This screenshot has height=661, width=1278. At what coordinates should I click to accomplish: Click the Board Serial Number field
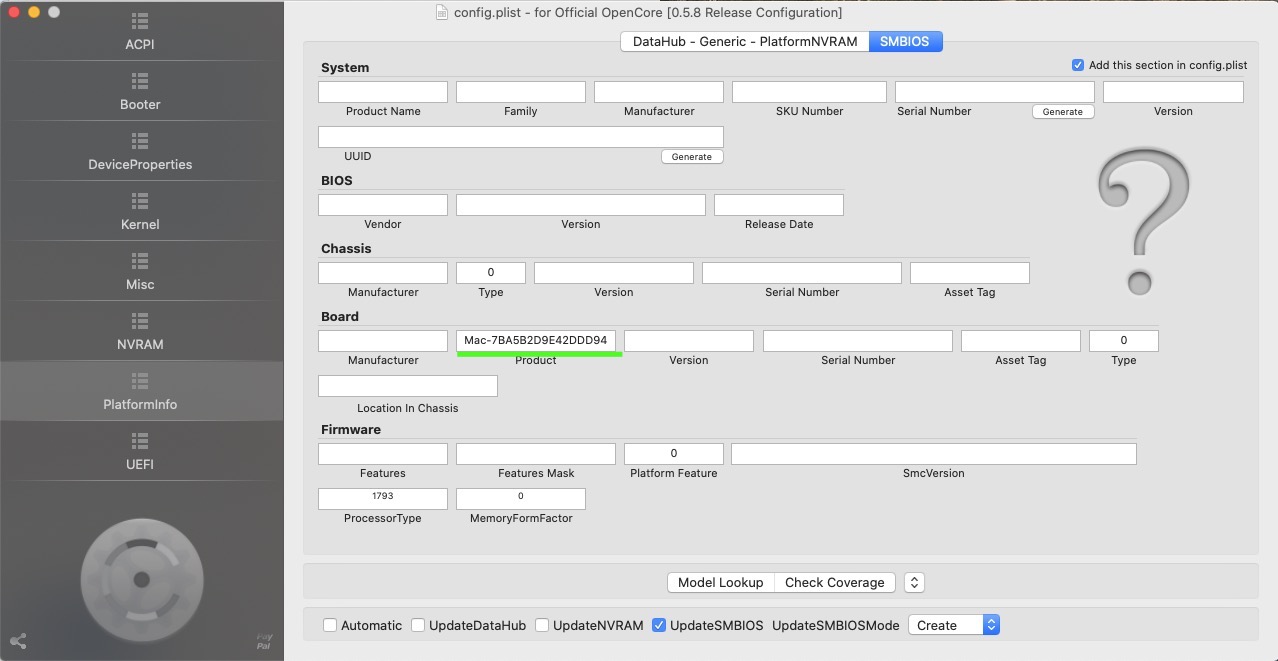[858, 341]
